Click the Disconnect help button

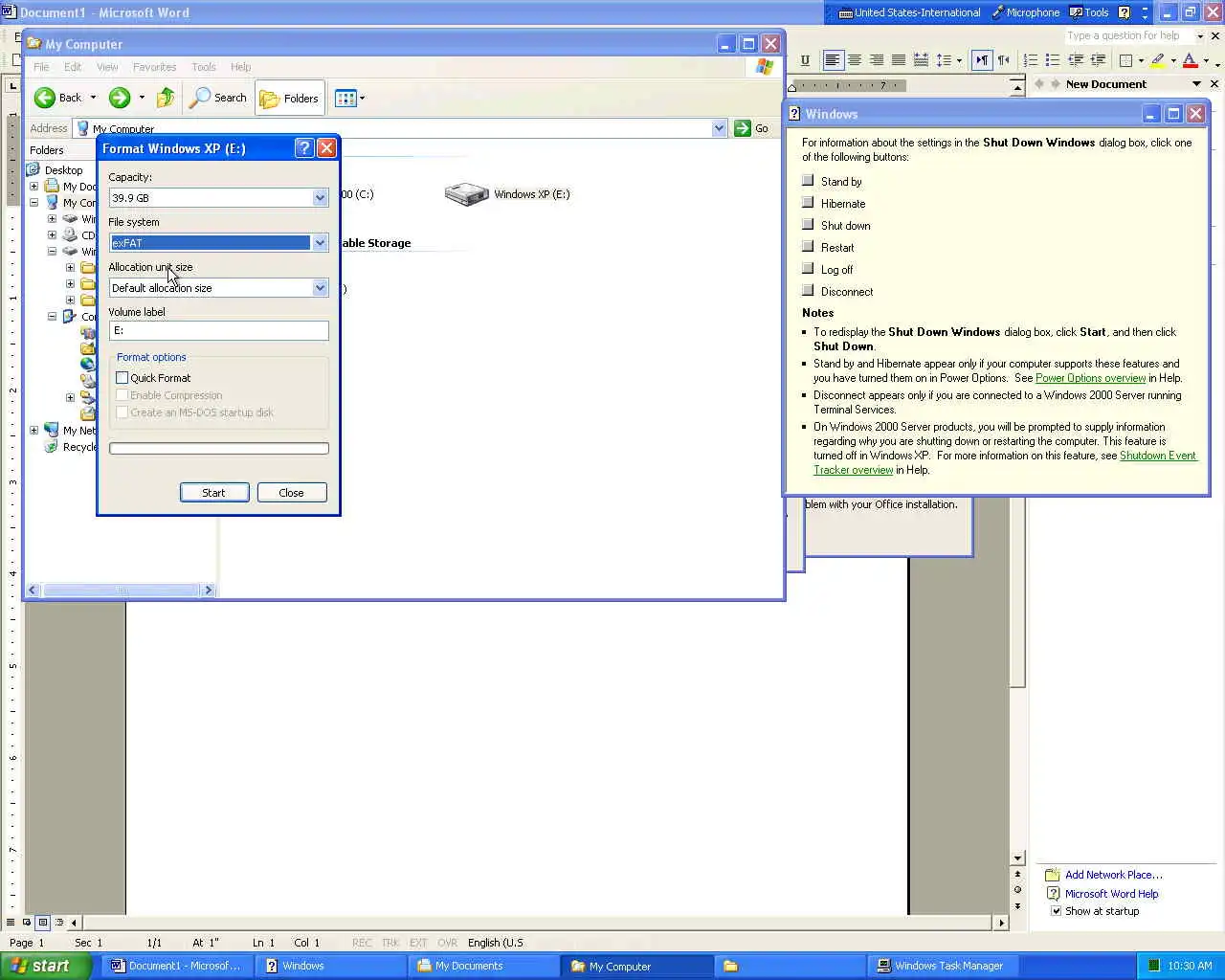click(808, 291)
